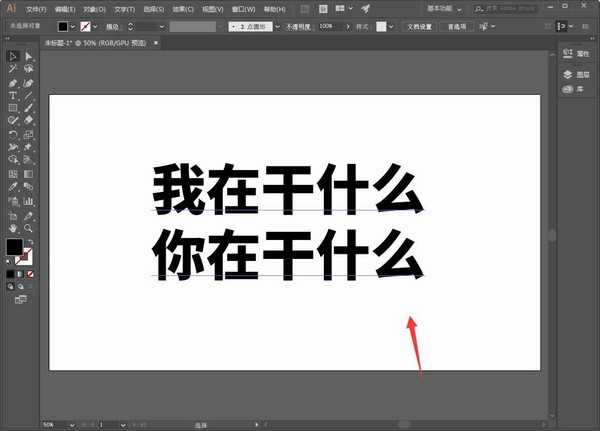Open stroke color dropdown in control bar
The width and height of the screenshot is (600, 431).
coord(95,26)
